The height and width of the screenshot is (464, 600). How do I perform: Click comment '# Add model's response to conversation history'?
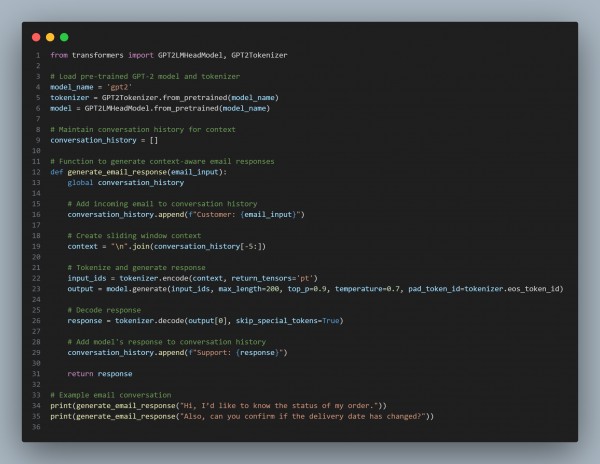pos(166,342)
